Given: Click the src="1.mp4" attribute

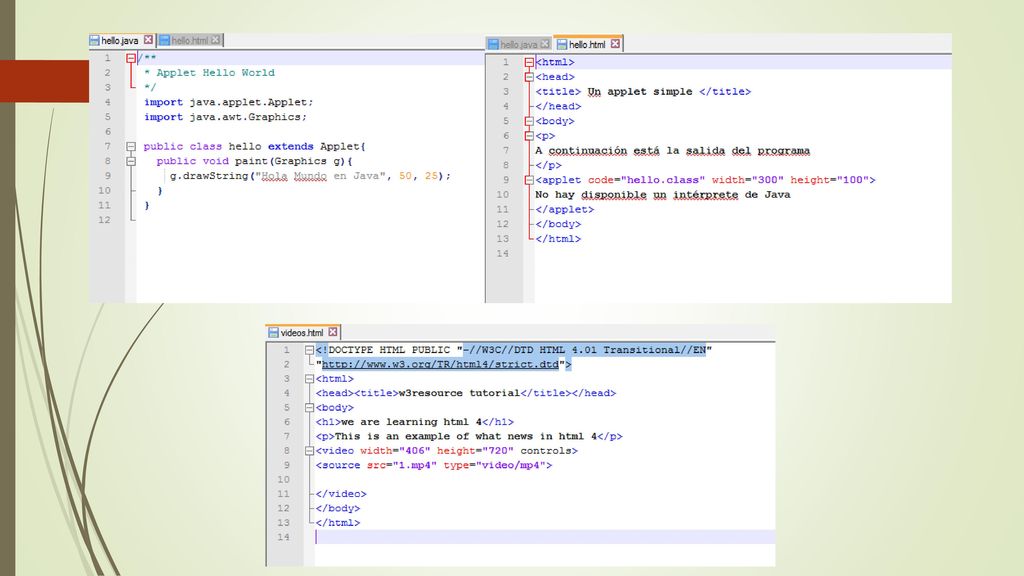Looking at the screenshot, I should pos(402,465).
